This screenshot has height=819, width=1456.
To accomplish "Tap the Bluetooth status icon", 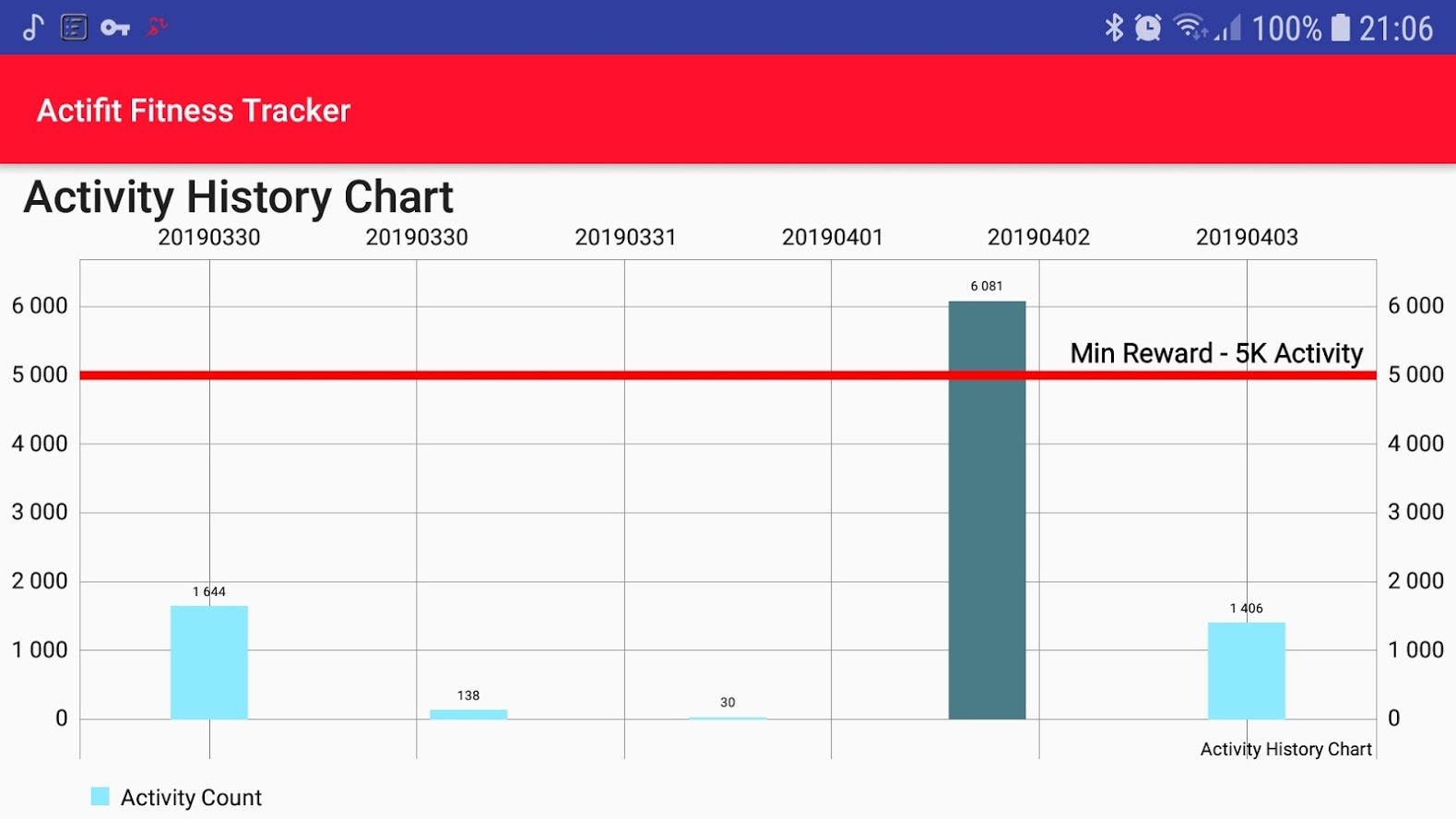I will 1114,28.
